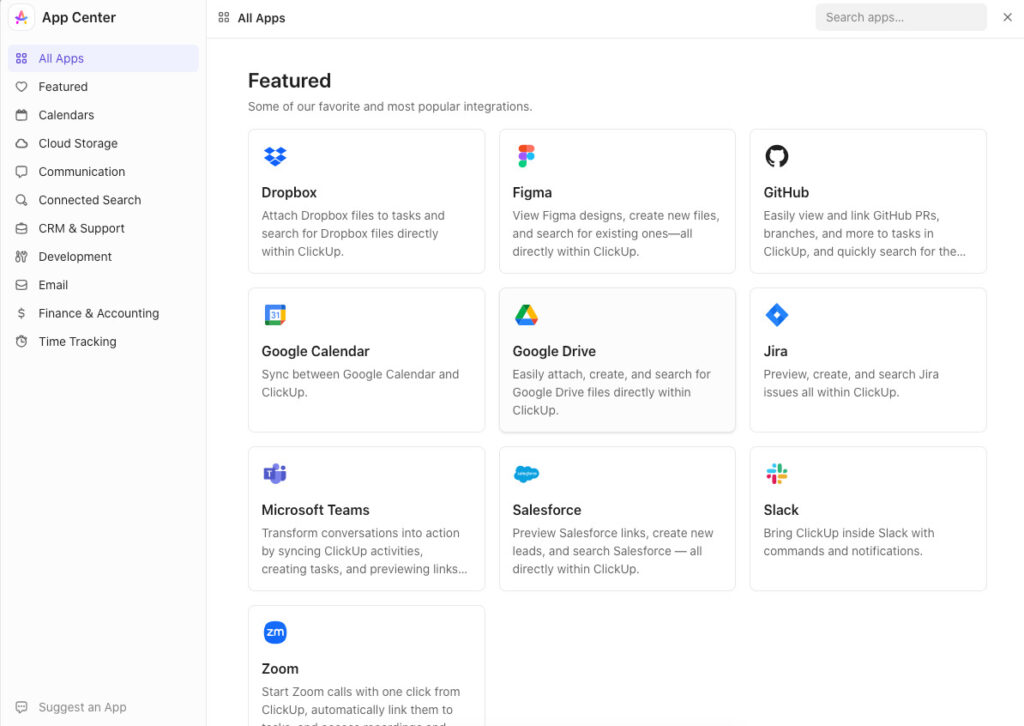The height and width of the screenshot is (726, 1024).
Task: Click the Google Calendar logo icon
Action: 275,315
